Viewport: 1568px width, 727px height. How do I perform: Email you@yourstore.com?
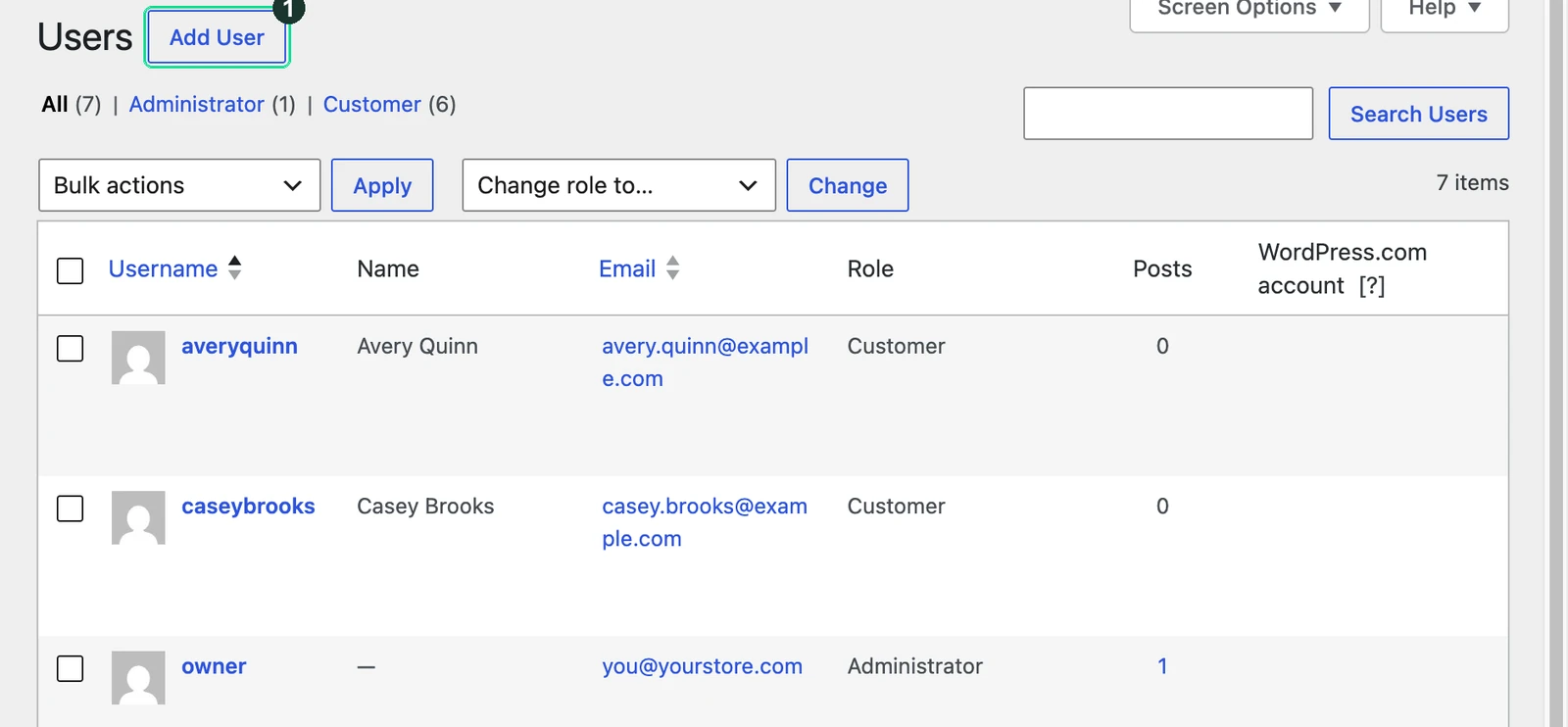click(702, 666)
